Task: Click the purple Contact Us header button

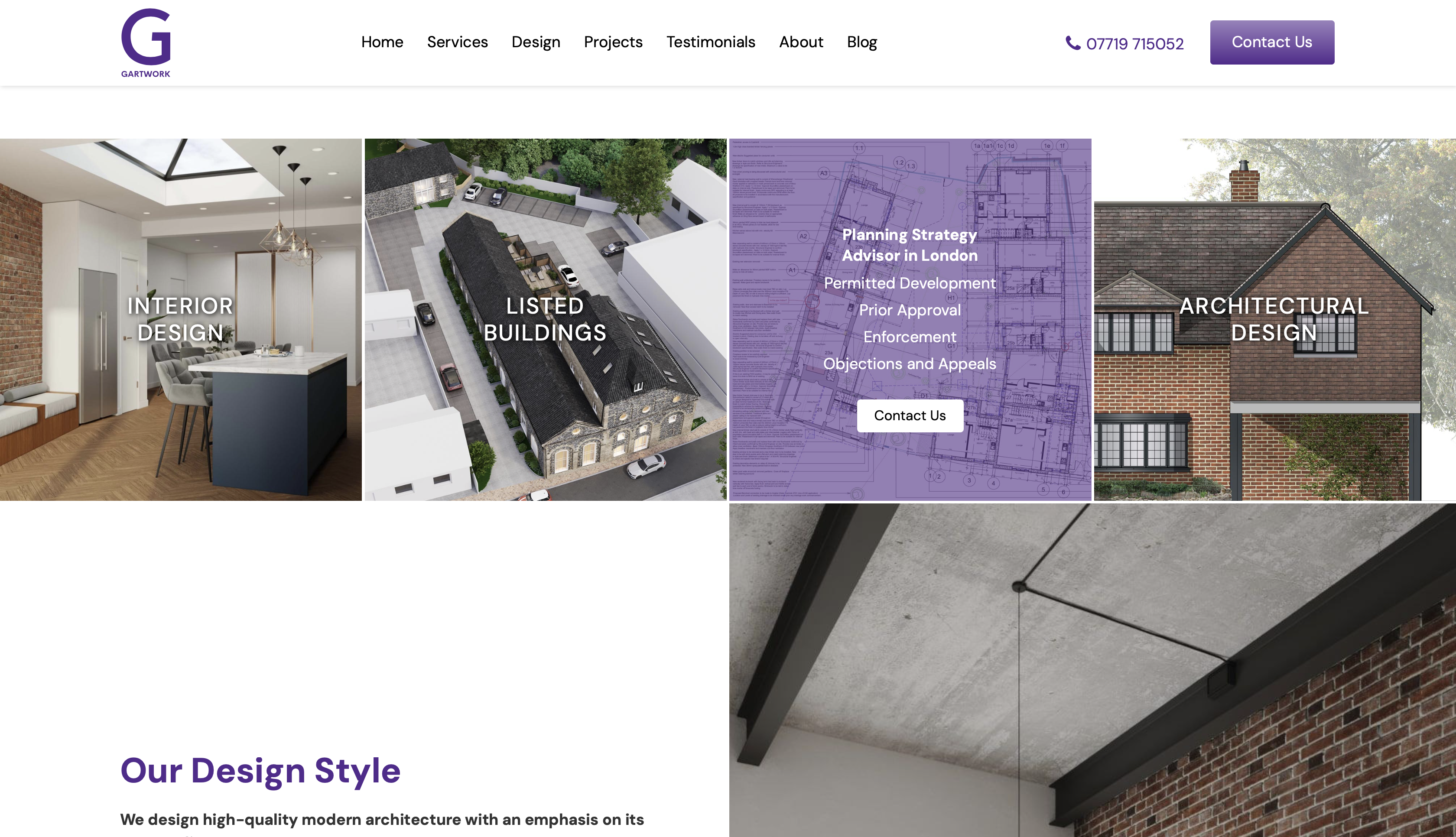Action: [1272, 42]
